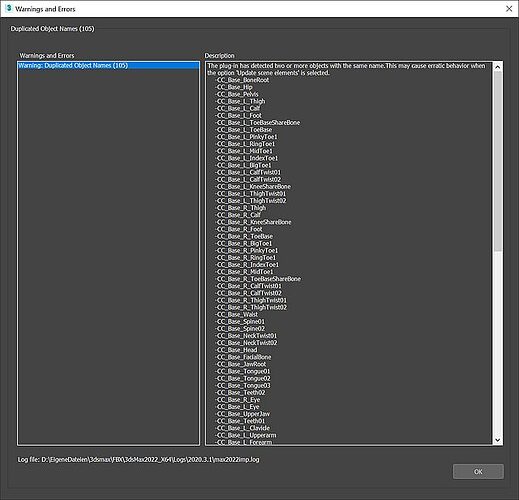
Task: Click the CC_Base_R_ToeBase entry
Action: (244, 236)
